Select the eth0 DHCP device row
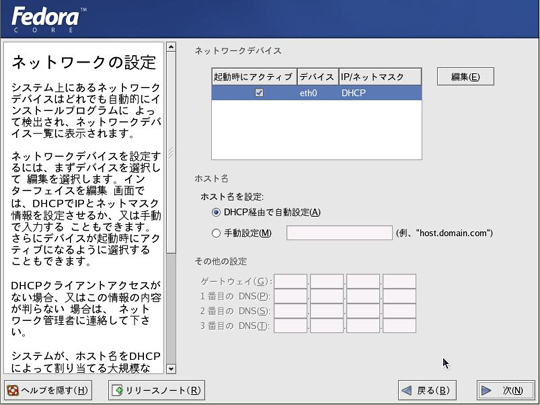This screenshot has width=540, height=405. pyautogui.click(x=316, y=93)
